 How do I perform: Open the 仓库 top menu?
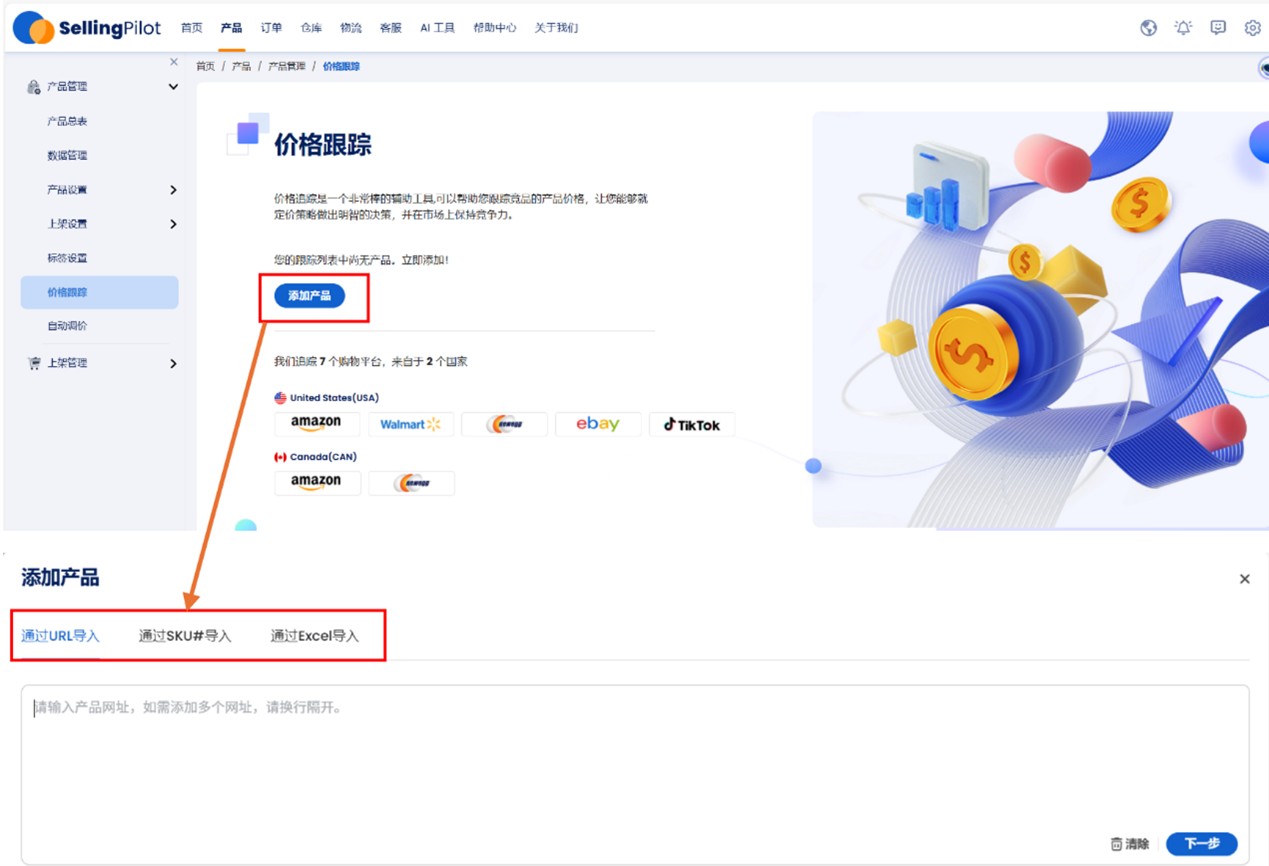point(311,28)
